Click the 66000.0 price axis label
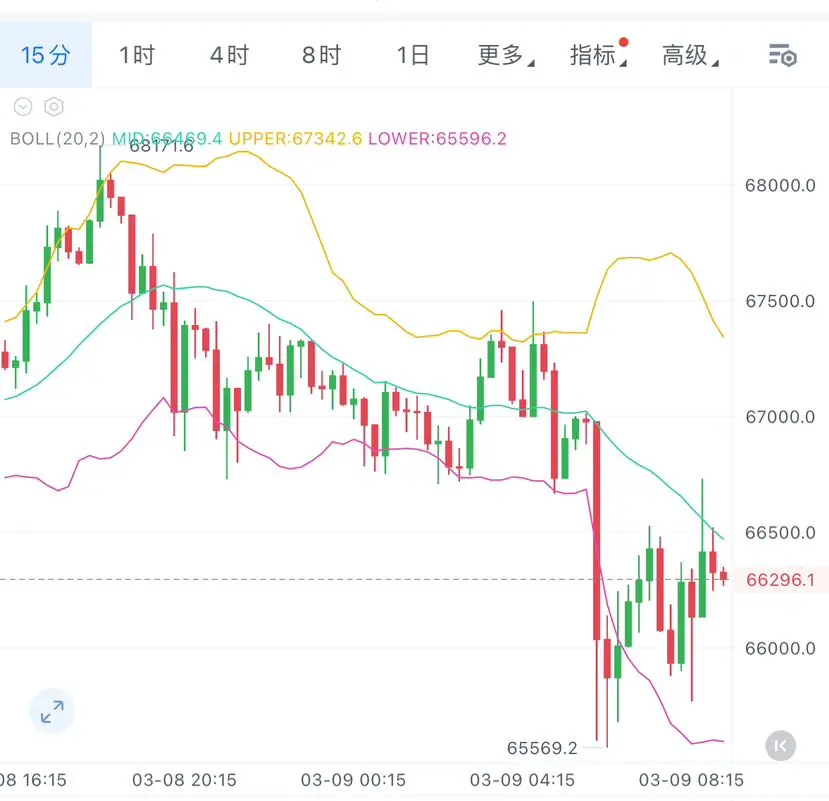Image resolution: width=829 pixels, height=801 pixels. pos(780,648)
